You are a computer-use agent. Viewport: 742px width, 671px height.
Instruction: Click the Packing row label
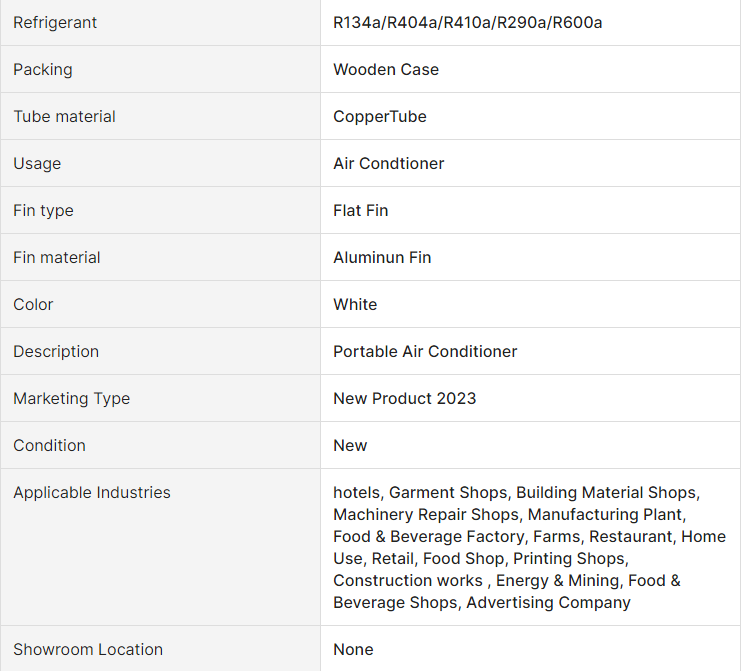click(43, 70)
